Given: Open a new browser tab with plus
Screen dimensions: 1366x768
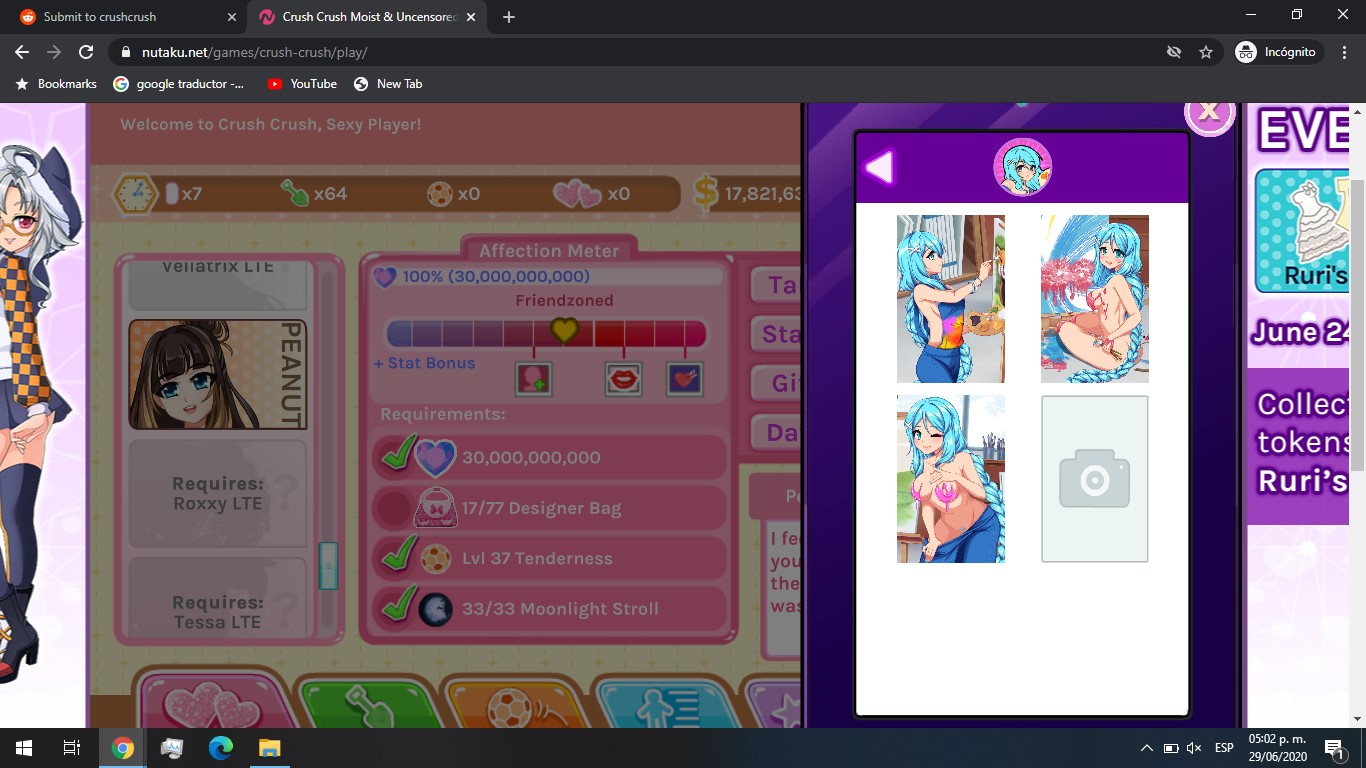Looking at the screenshot, I should point(509,17).
